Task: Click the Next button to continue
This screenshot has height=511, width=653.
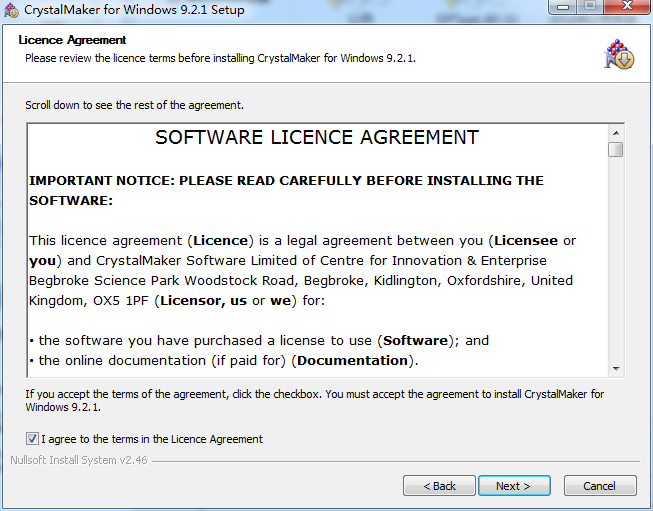Action: 514,486
